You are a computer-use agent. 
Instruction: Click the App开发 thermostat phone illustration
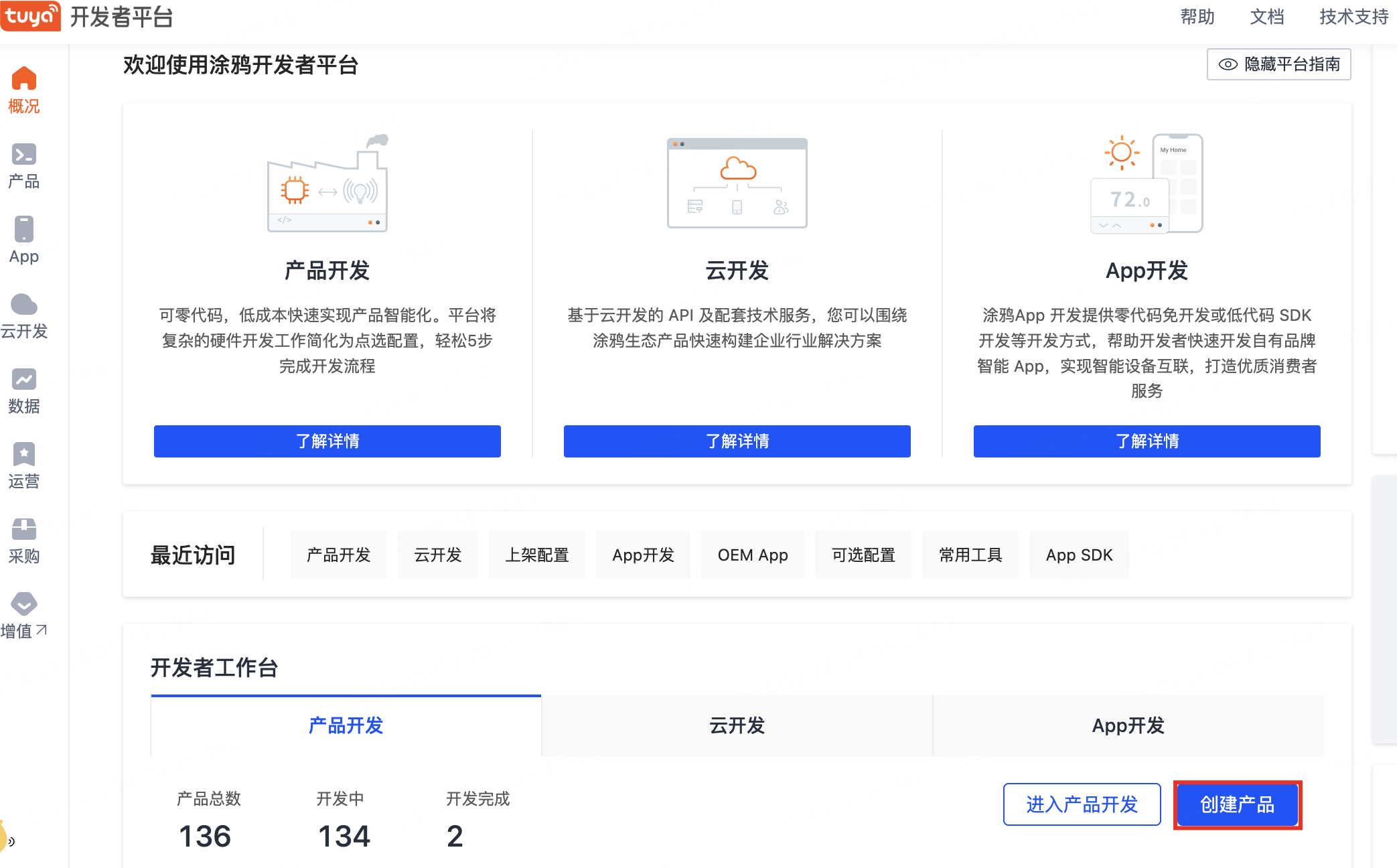1147,183
